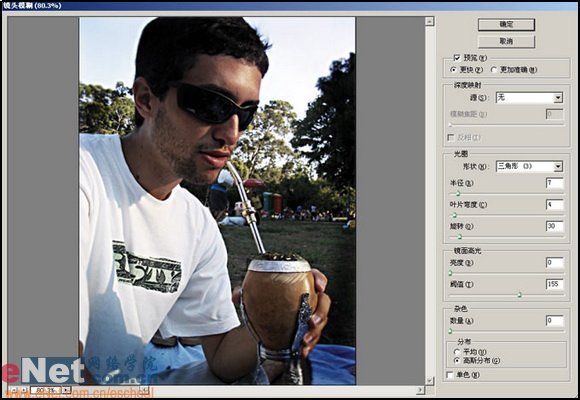This screenshot has height=400, width=580.
Task: Click the 阈值 (Threshold) field showing 155
Action: coord(554,284)
